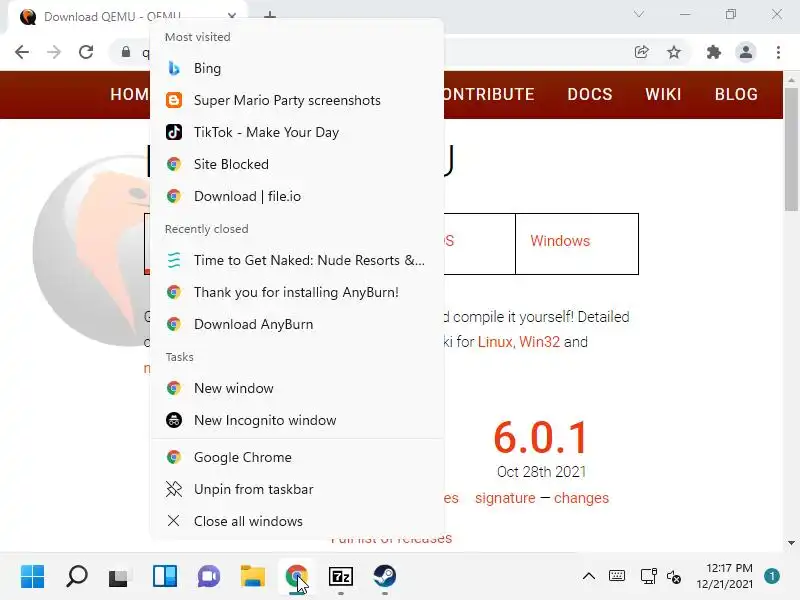Image resolution: width=800 pixels, height=600 pixels.
Task: Close the Download QEMU tab
Action: pos(232,16)
